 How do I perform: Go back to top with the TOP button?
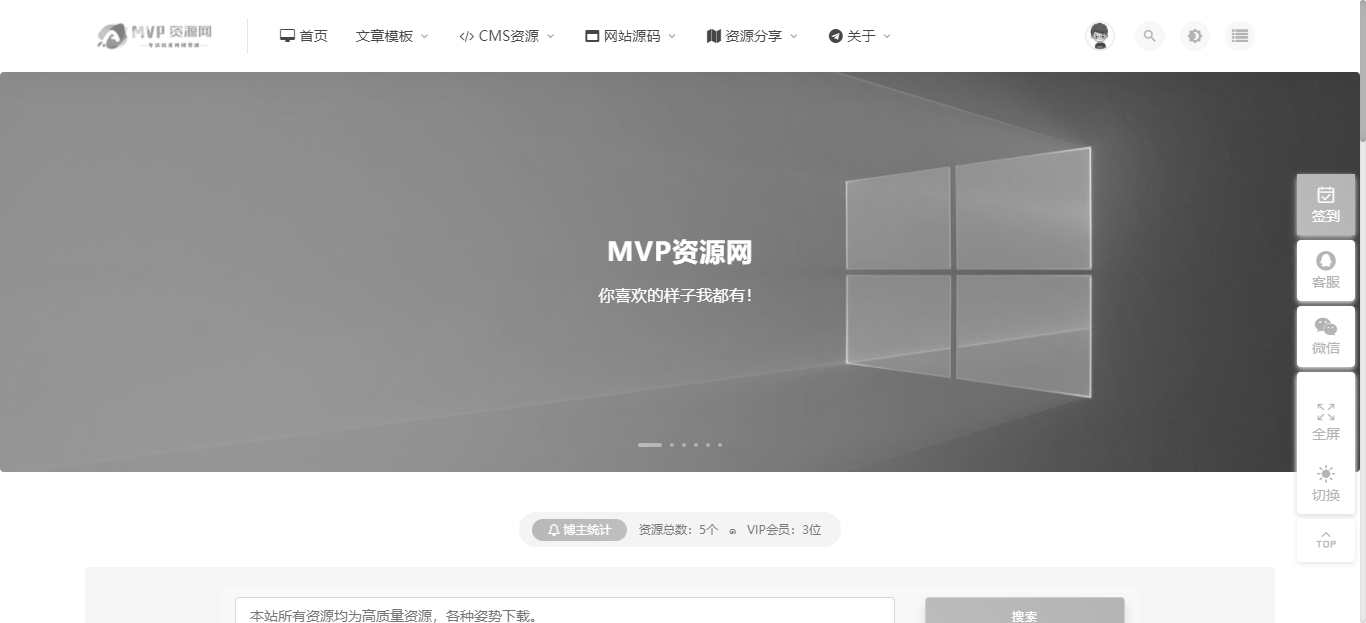tap(1326, 540)
